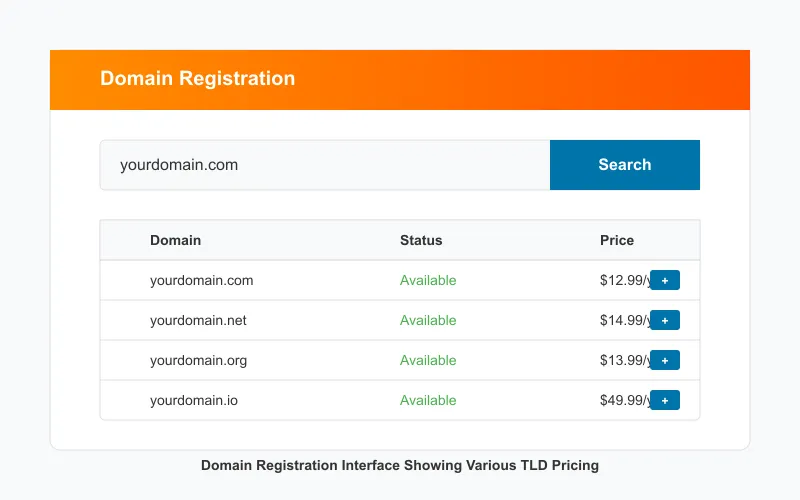Image resolution: width=800 pixels, height=500 pixels.
Task: Add yourdomain.net using its plus button
Action: pos(665,320)
